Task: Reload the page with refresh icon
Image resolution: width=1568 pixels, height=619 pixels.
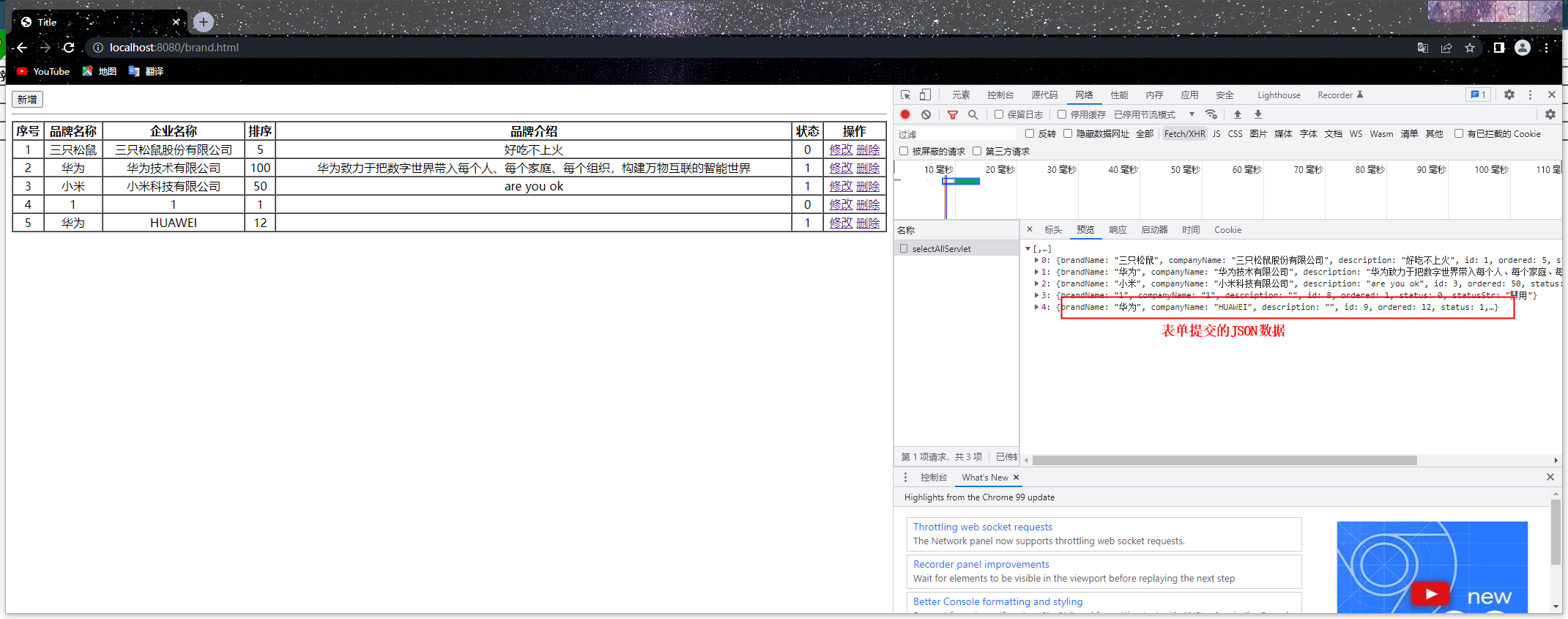Action: [x=69, y=48]
